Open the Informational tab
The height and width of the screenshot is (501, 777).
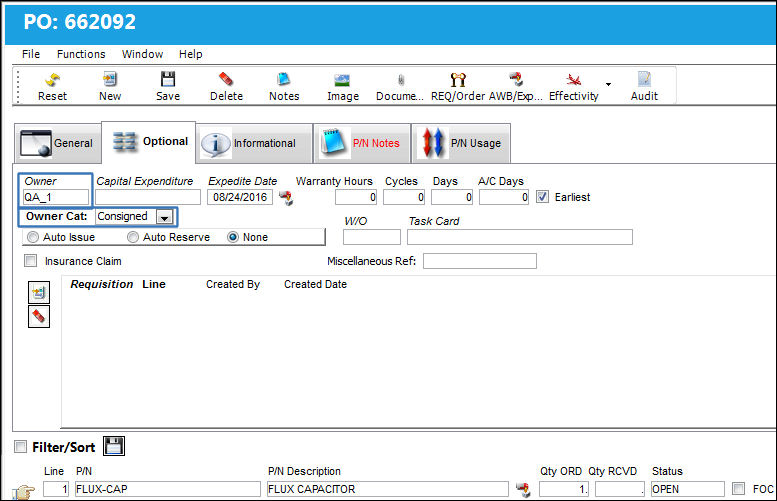point(254,143)
